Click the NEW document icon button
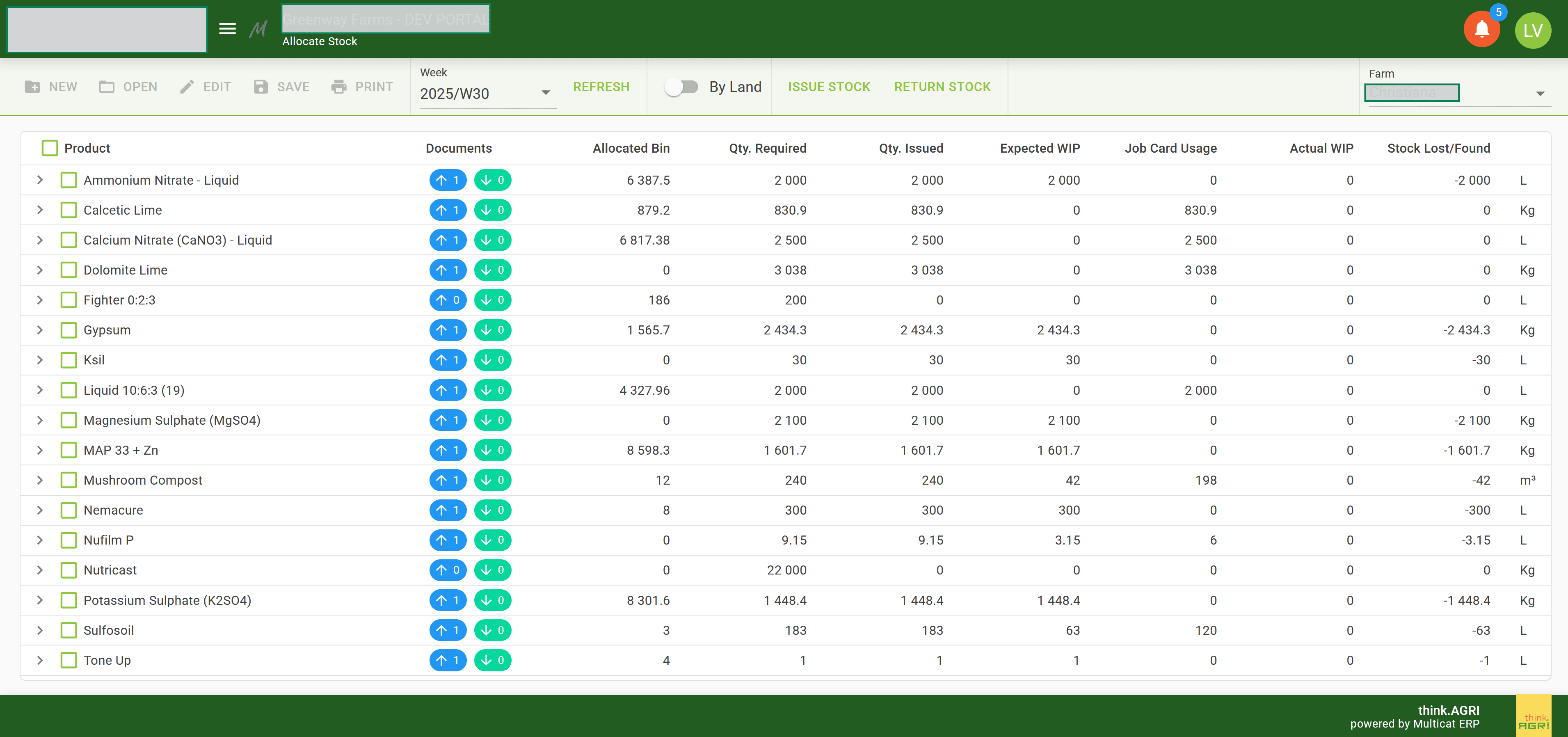Image resolution: width=1568 pixels, height=737 pixels. (x=33, y=87)
